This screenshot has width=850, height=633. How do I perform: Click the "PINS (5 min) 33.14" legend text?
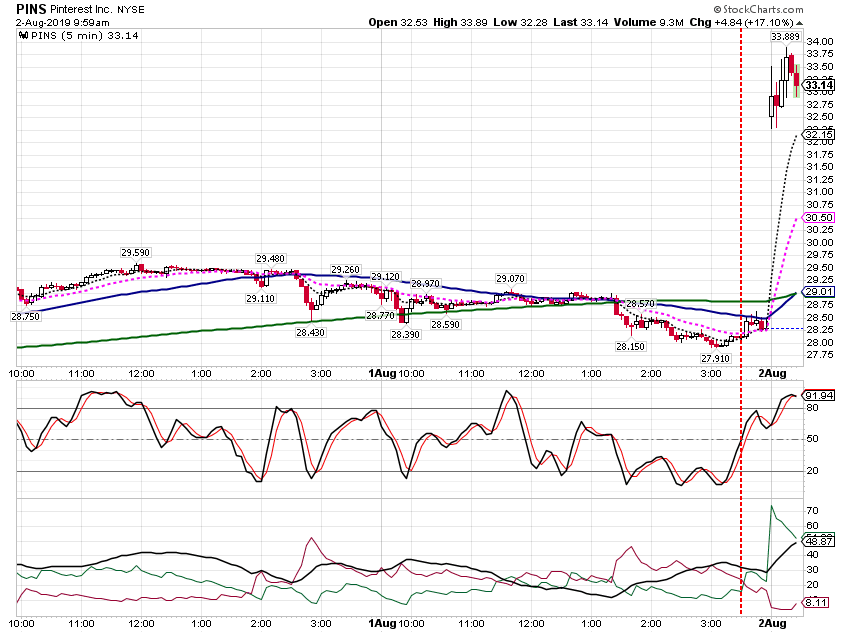pyautogui.click(x=85, y=36)
